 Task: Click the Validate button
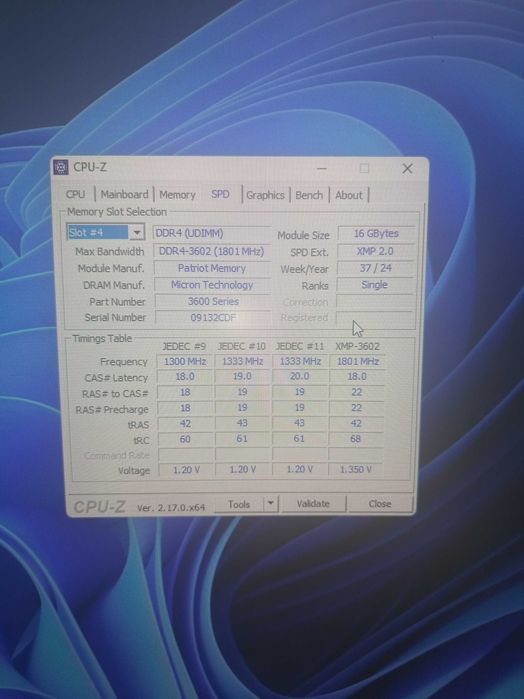[x=313, y=504]
